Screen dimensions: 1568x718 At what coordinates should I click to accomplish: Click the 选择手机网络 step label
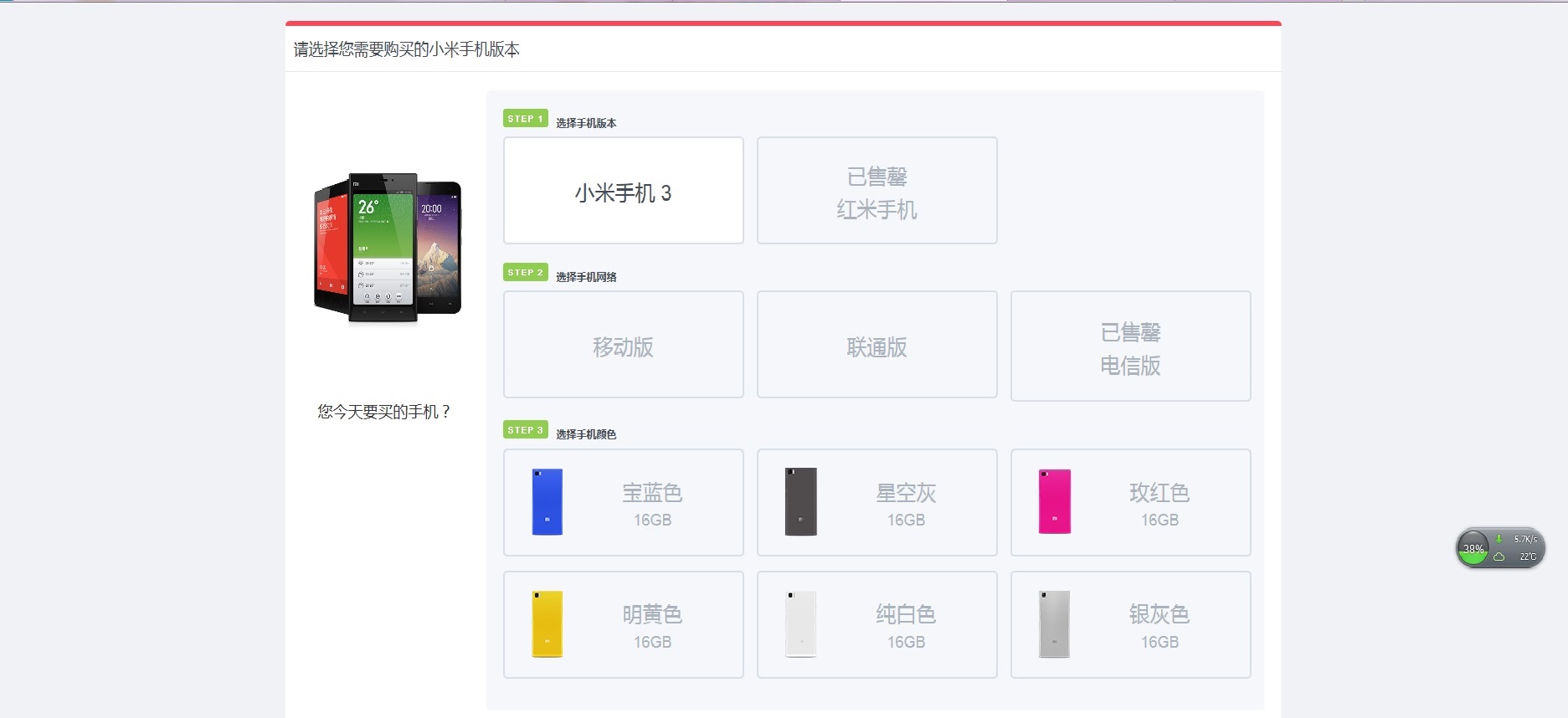pyautogui.click(x=586, y=277)
